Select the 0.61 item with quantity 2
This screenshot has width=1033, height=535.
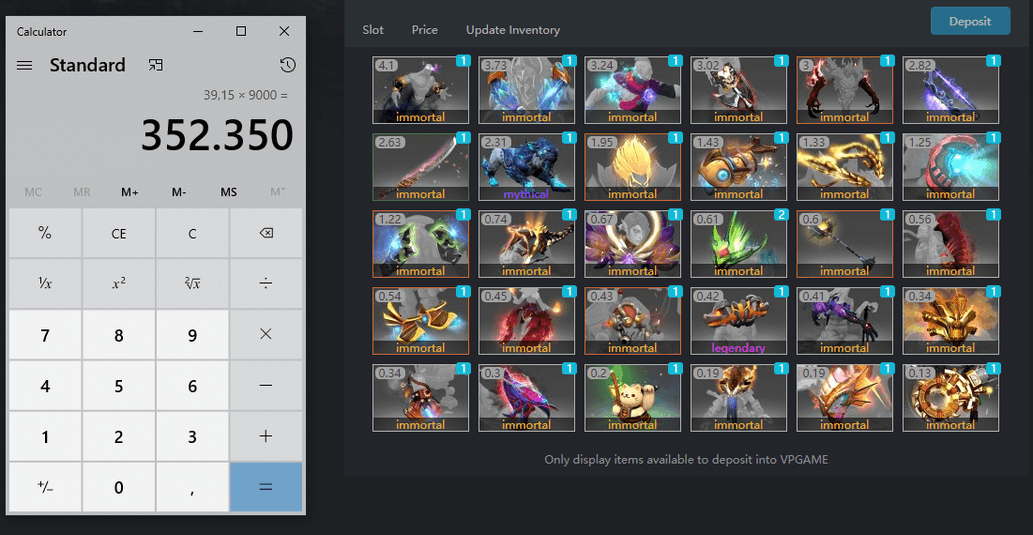tap(739, 244)
